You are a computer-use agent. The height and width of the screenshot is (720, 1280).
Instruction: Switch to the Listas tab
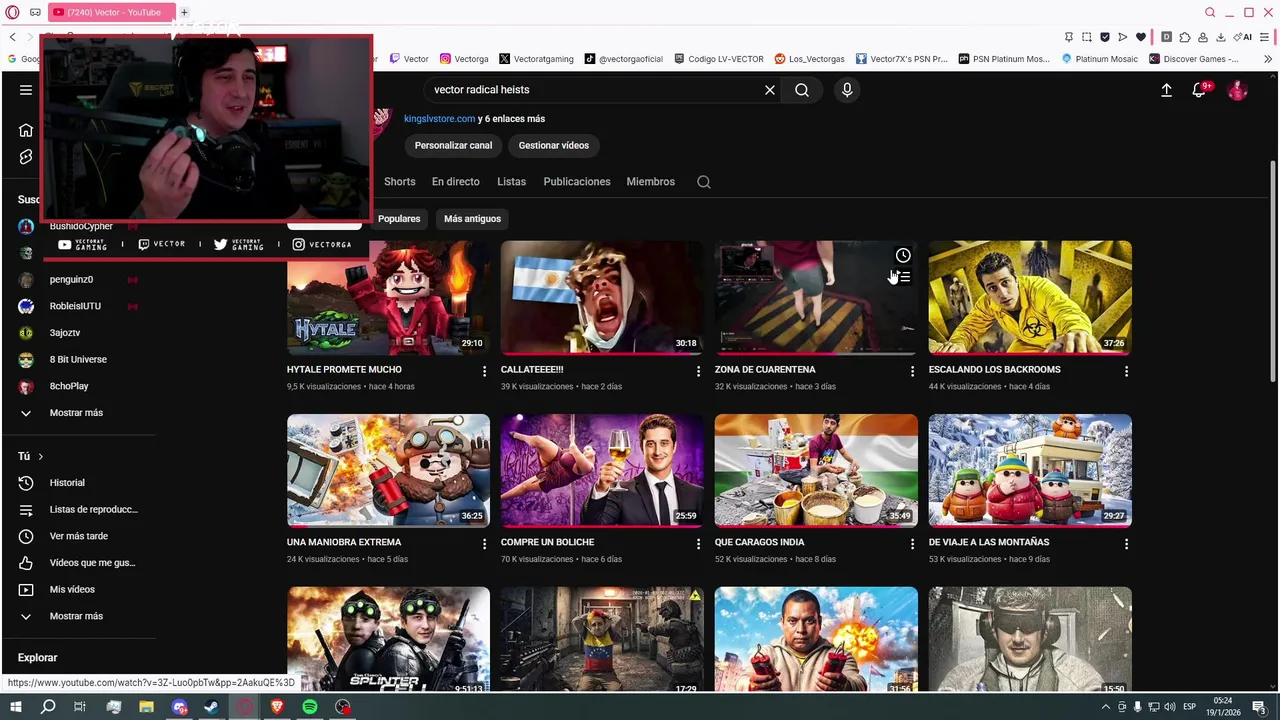pyautogui.click(x=511, y=182)
